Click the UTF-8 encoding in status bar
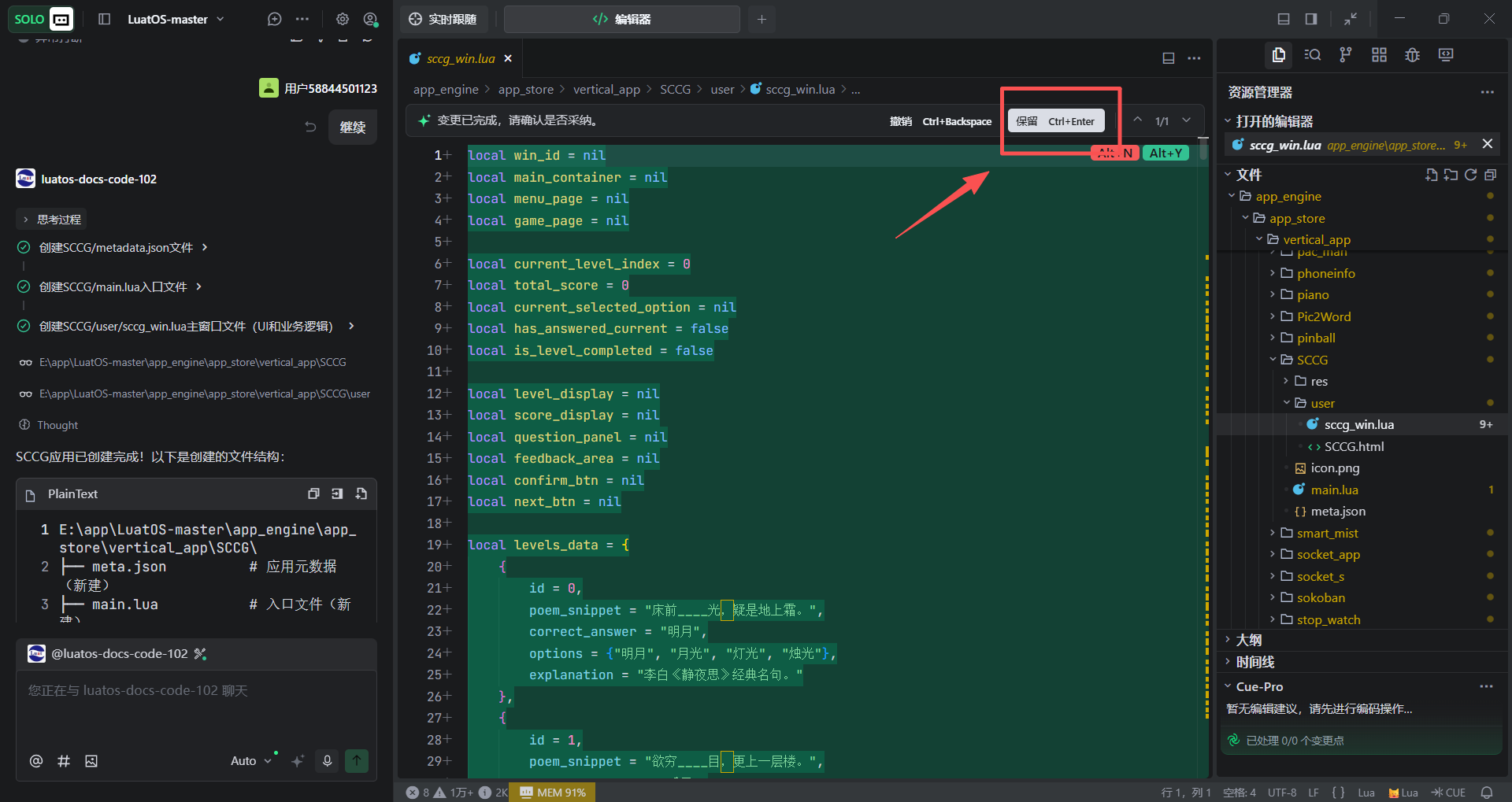Image resolution: width=1512 pixels, height=802 pixels. (1282, 793)
